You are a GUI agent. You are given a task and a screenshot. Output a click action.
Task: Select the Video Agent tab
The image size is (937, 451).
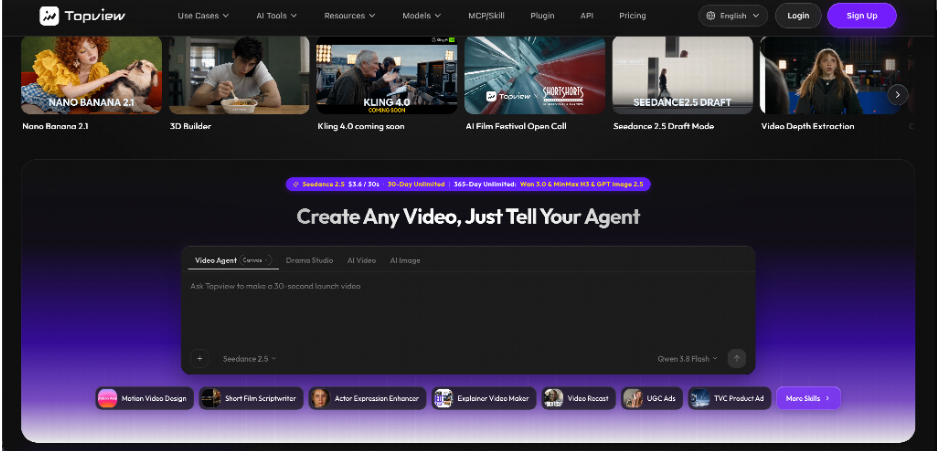(216, 260)
